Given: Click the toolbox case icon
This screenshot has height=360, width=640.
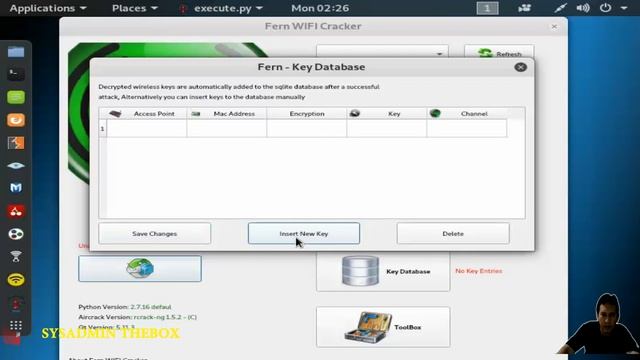Looking at the screenshot, I should [368, 327].
